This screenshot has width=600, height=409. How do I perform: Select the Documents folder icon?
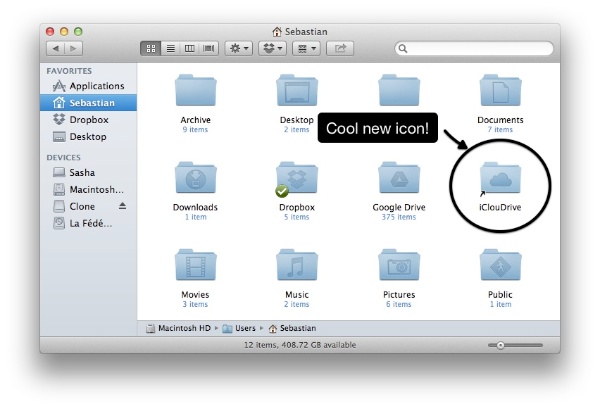click(x=501, y=91)
